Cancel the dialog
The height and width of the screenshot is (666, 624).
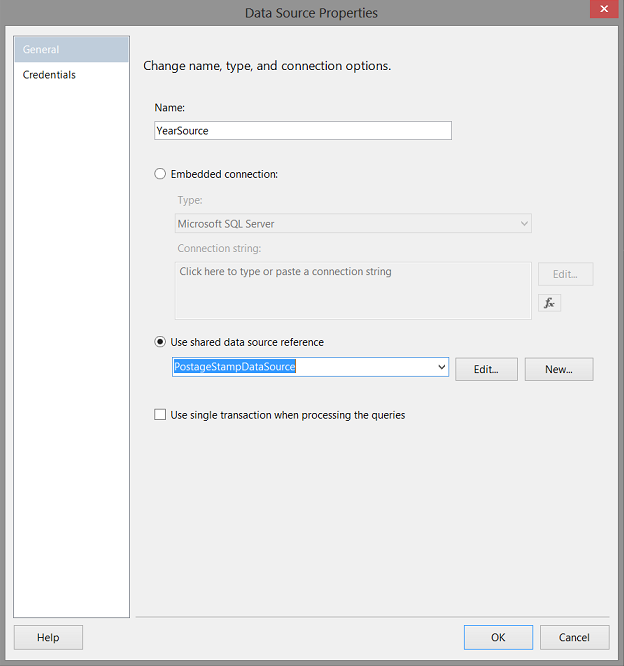pyautogui.click(x=574, y=637)
